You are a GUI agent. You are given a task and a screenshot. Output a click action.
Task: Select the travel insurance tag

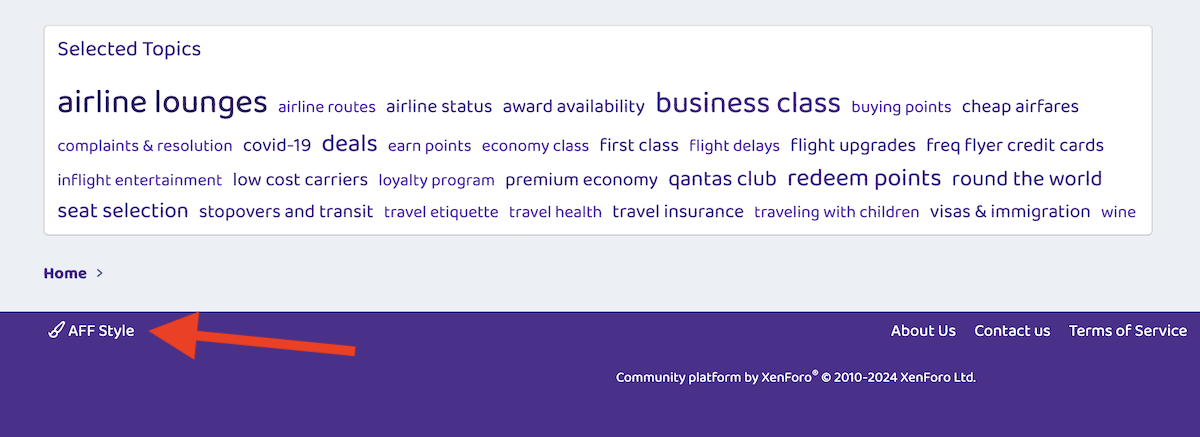tap(678, 212)
